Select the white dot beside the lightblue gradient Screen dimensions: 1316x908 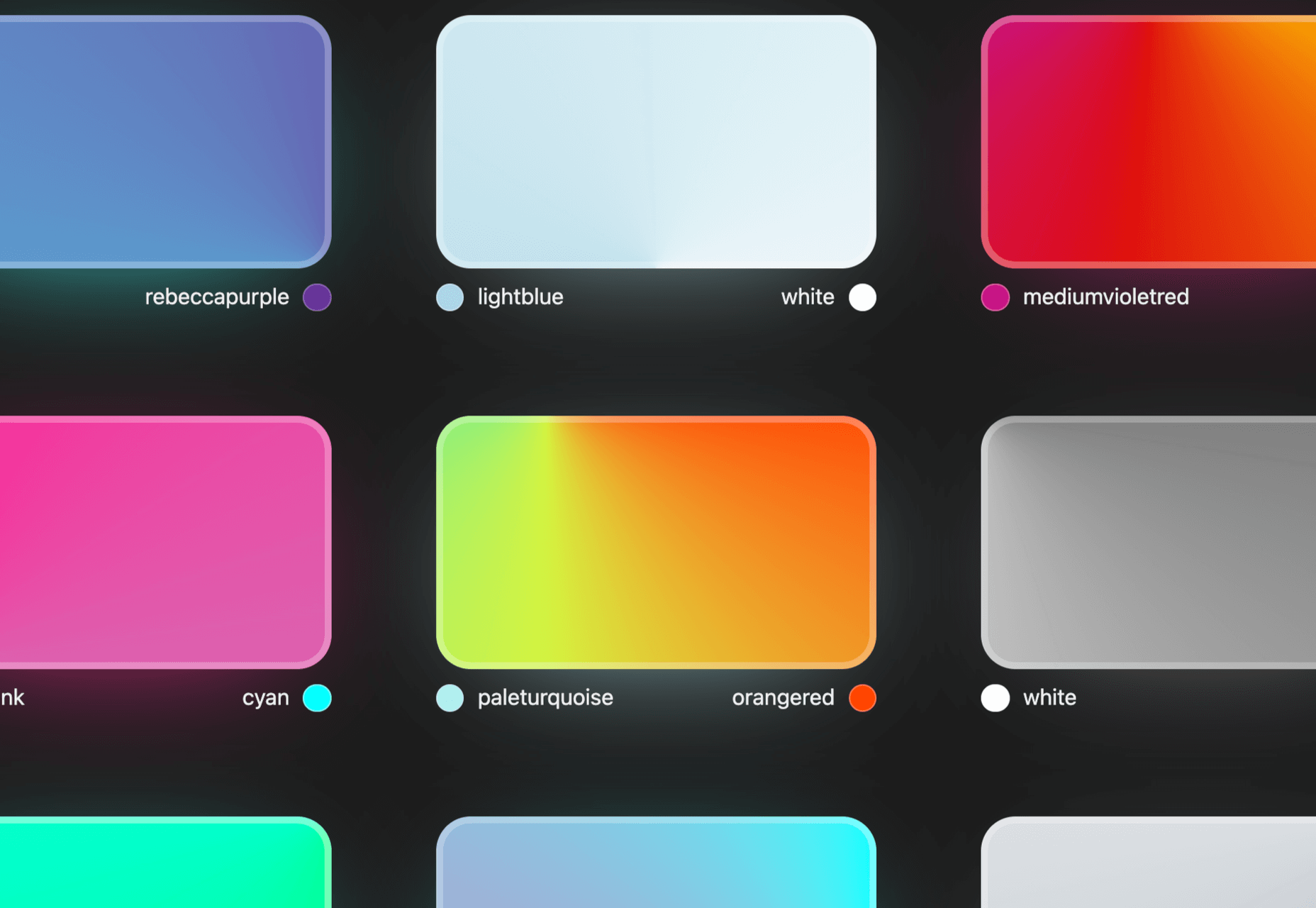tap(862, 297)
